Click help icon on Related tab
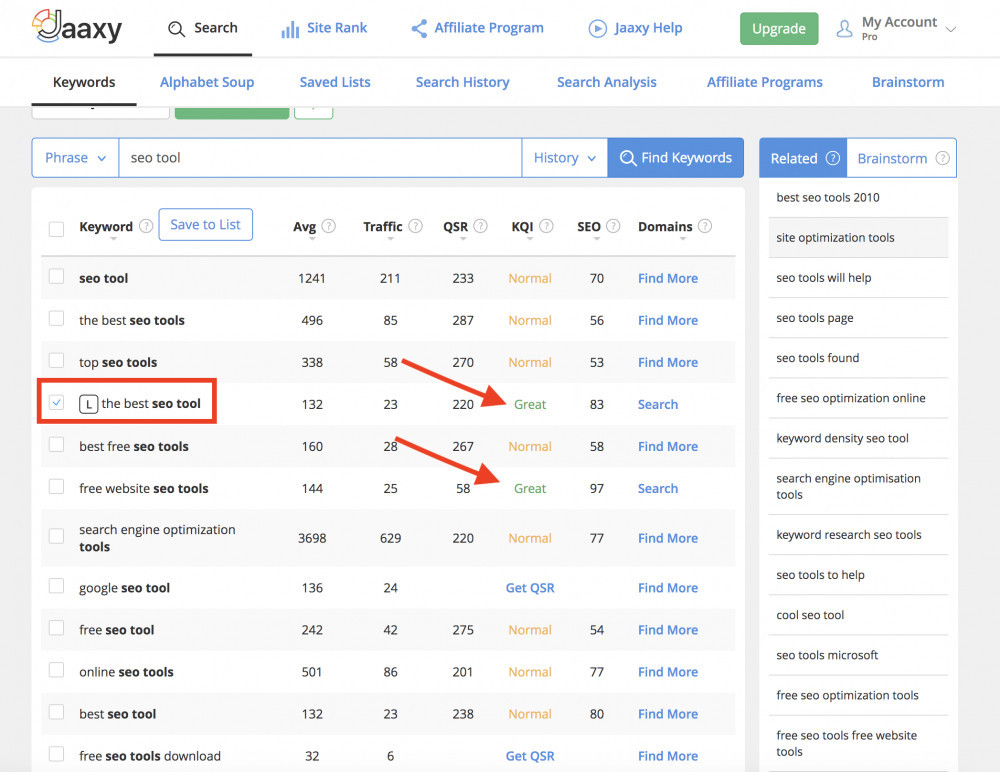 click(x=833, y=158)
